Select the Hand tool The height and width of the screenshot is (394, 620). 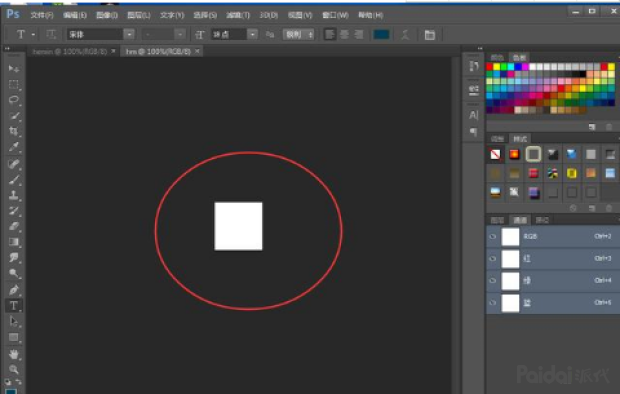13,354
